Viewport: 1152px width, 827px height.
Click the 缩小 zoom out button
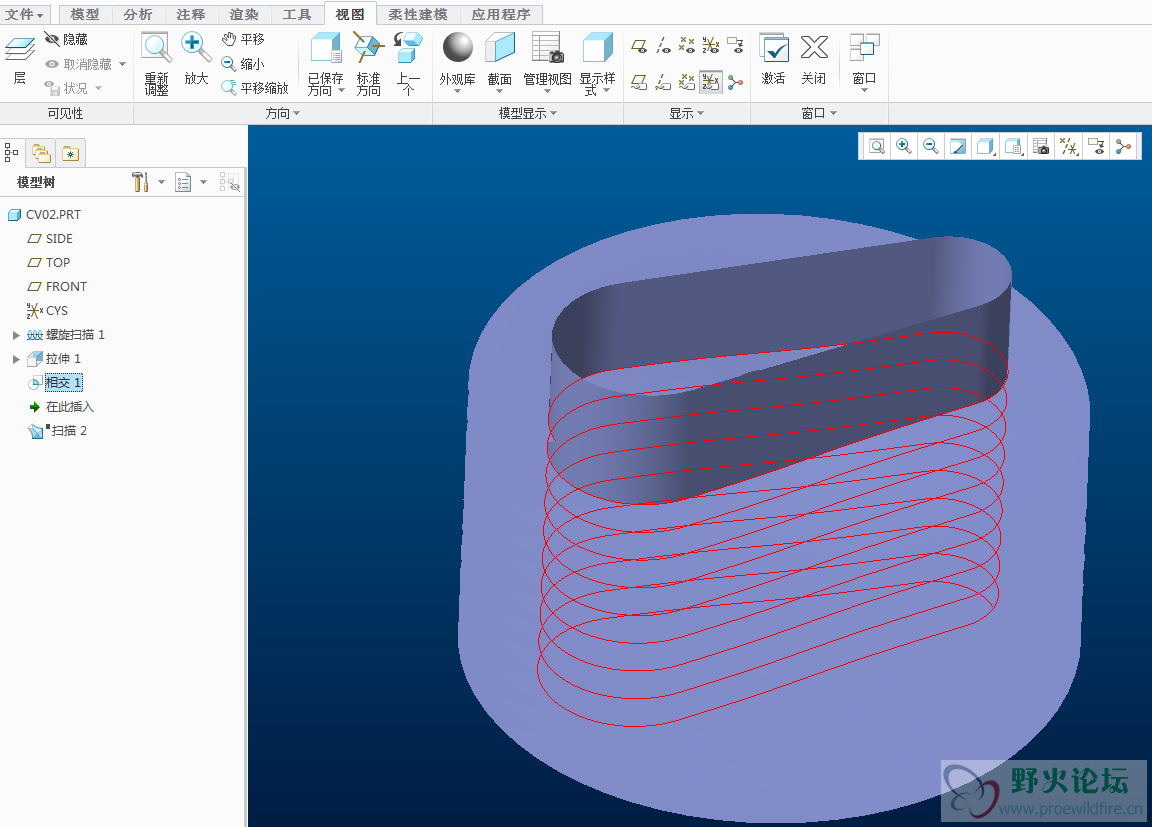pos(243,64)
